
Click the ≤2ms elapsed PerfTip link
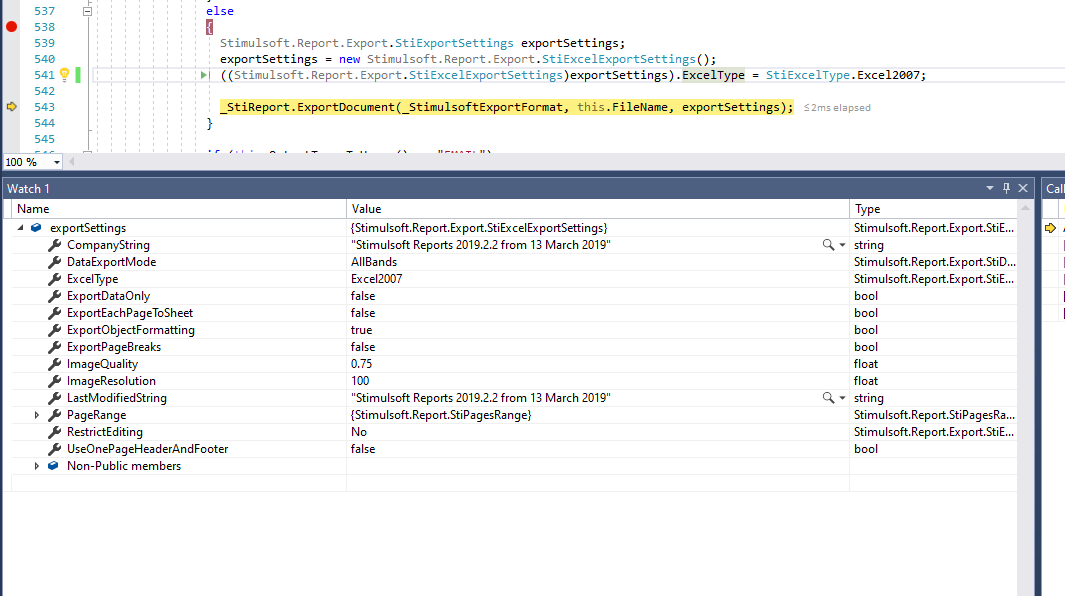coord(837,107)
